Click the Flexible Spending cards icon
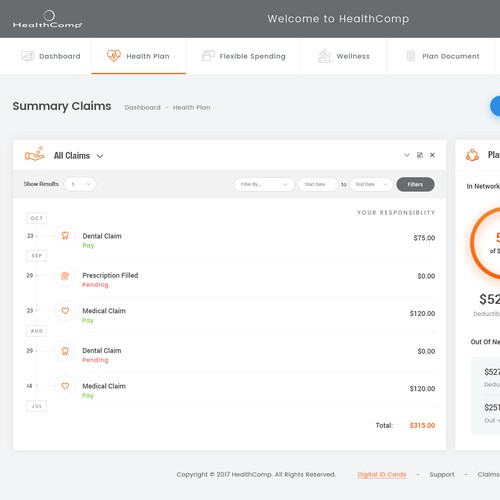 point(208,56)
